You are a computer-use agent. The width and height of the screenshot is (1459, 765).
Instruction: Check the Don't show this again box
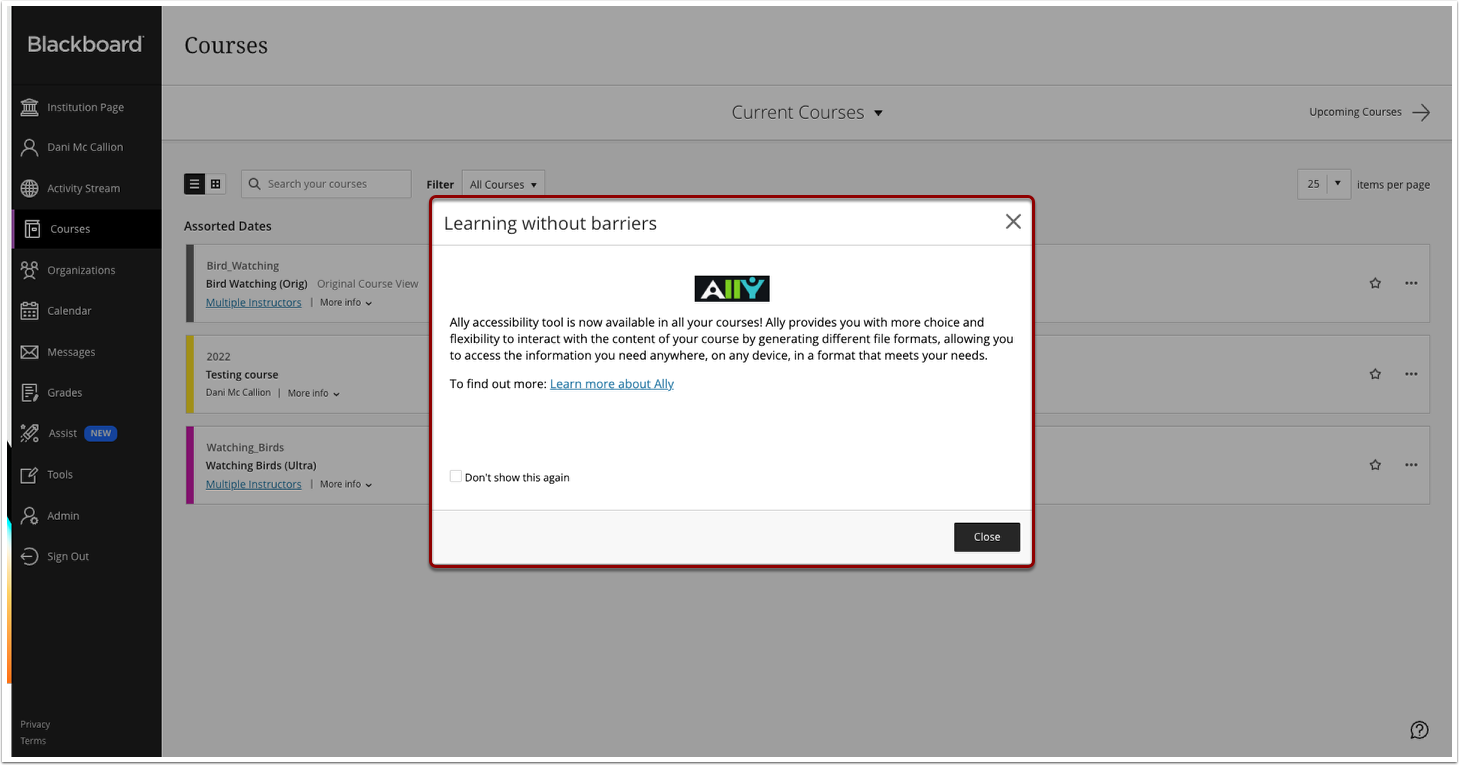pos(456,476)
